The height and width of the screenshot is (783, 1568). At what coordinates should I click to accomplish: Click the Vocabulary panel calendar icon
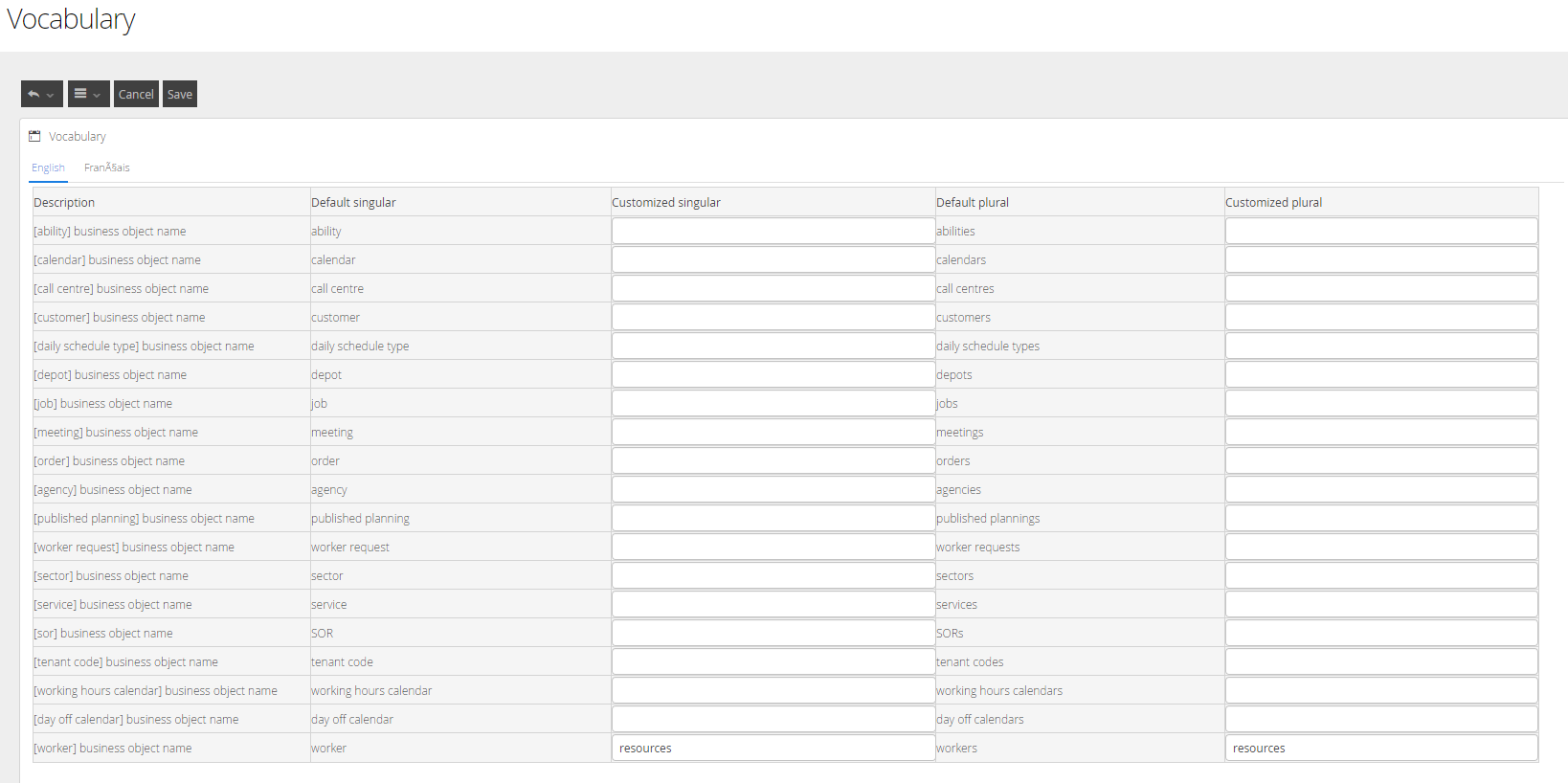(34, 136)
